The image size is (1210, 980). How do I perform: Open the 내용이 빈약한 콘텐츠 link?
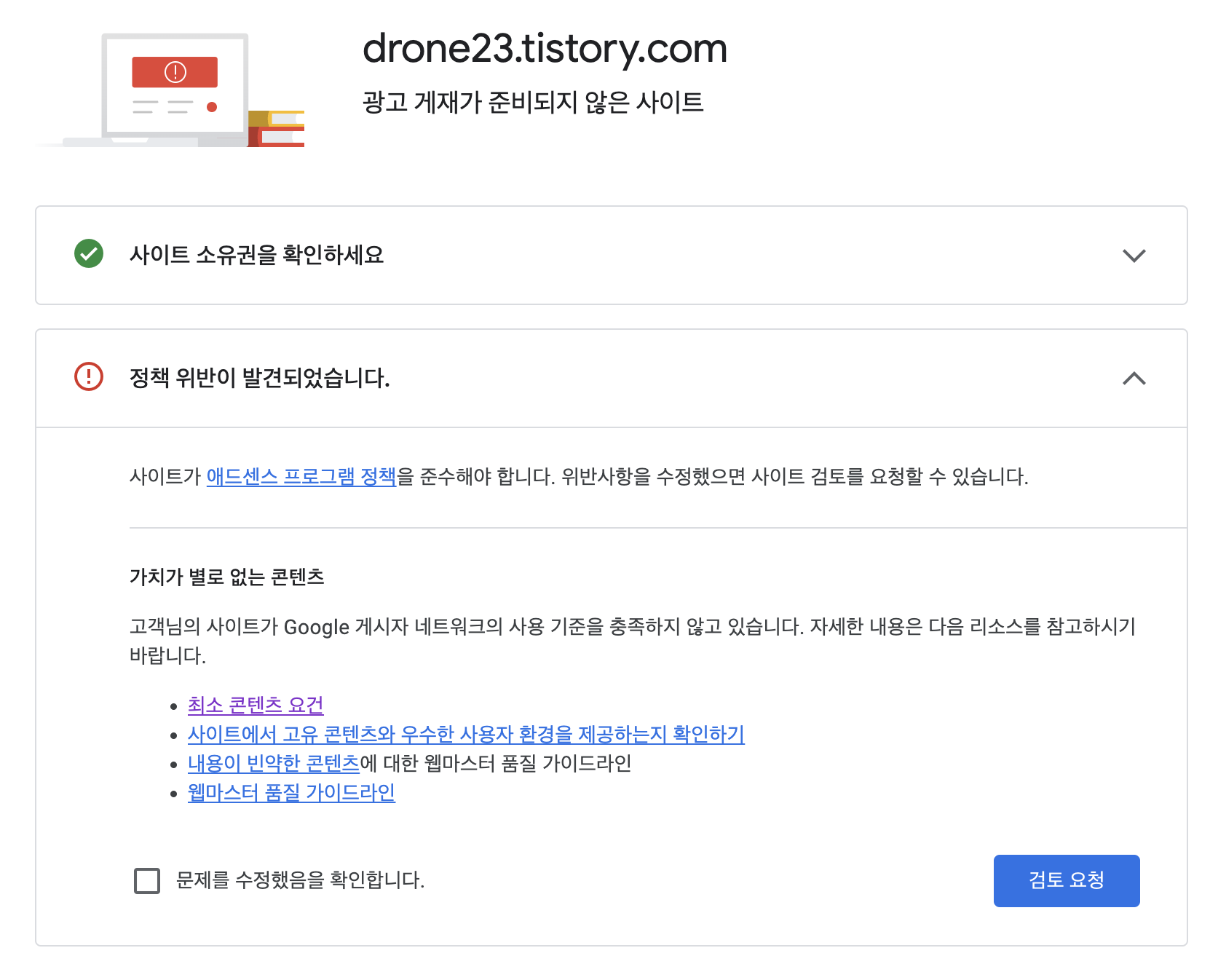pyautogui.click(x=274, y=763)
